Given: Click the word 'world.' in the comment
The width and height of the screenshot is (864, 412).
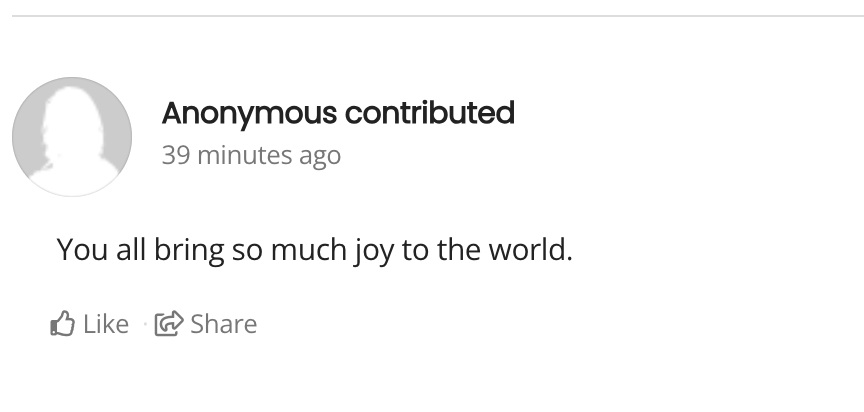Looking at the screenshot, I should coord(531,249).
